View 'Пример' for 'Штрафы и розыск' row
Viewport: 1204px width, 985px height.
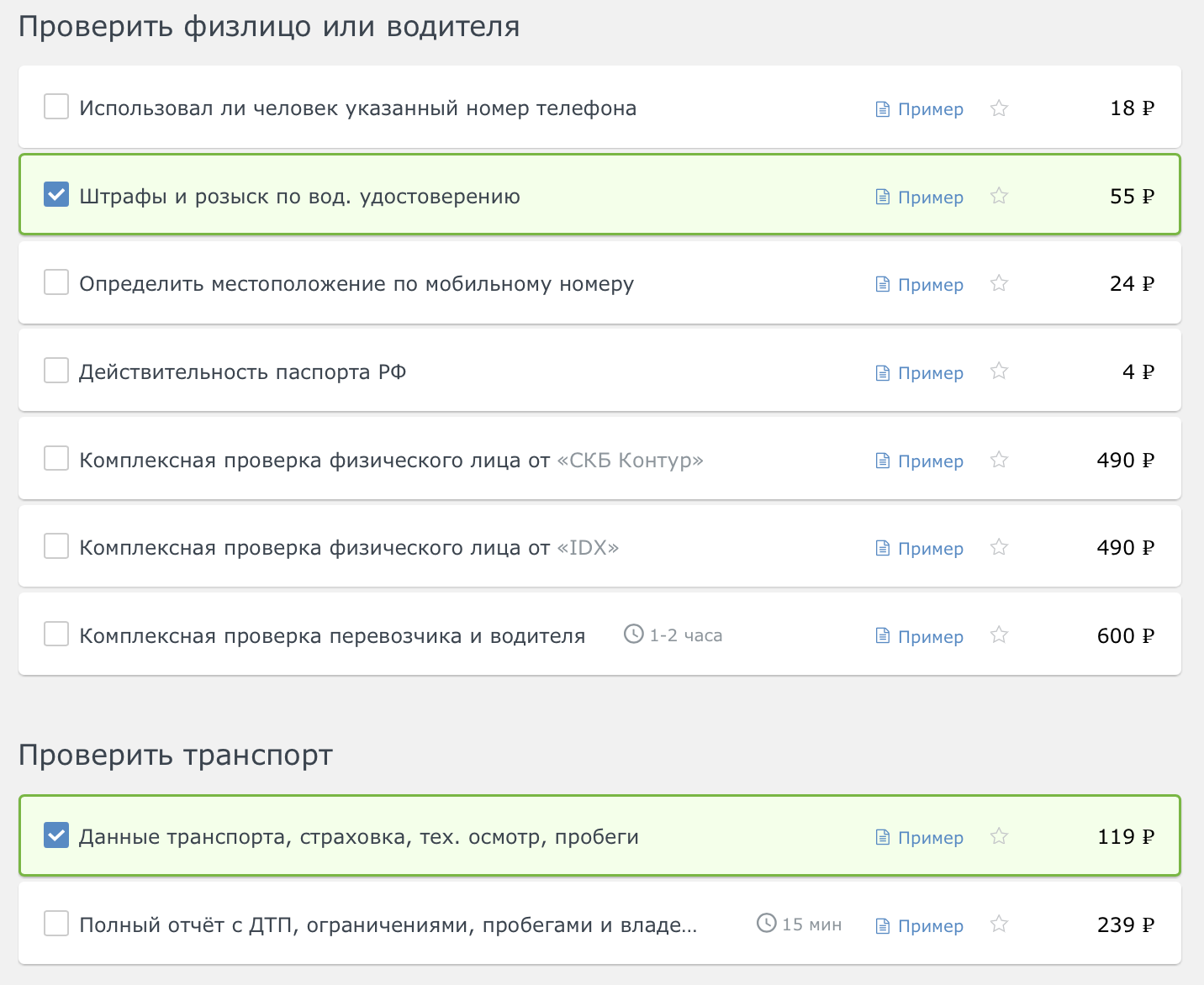click(920, 198)
